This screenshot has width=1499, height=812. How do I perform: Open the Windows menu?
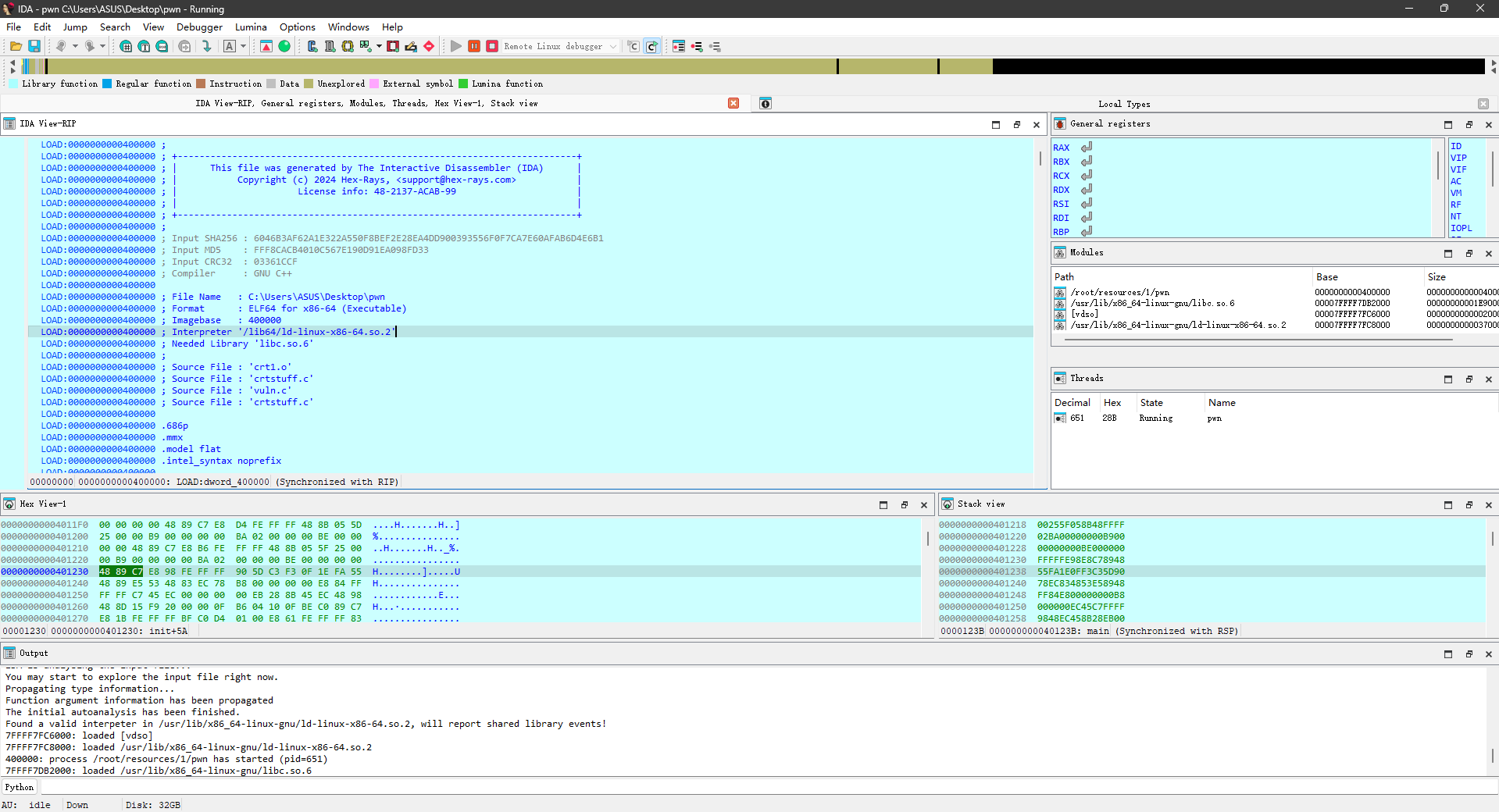click(348, 27)
